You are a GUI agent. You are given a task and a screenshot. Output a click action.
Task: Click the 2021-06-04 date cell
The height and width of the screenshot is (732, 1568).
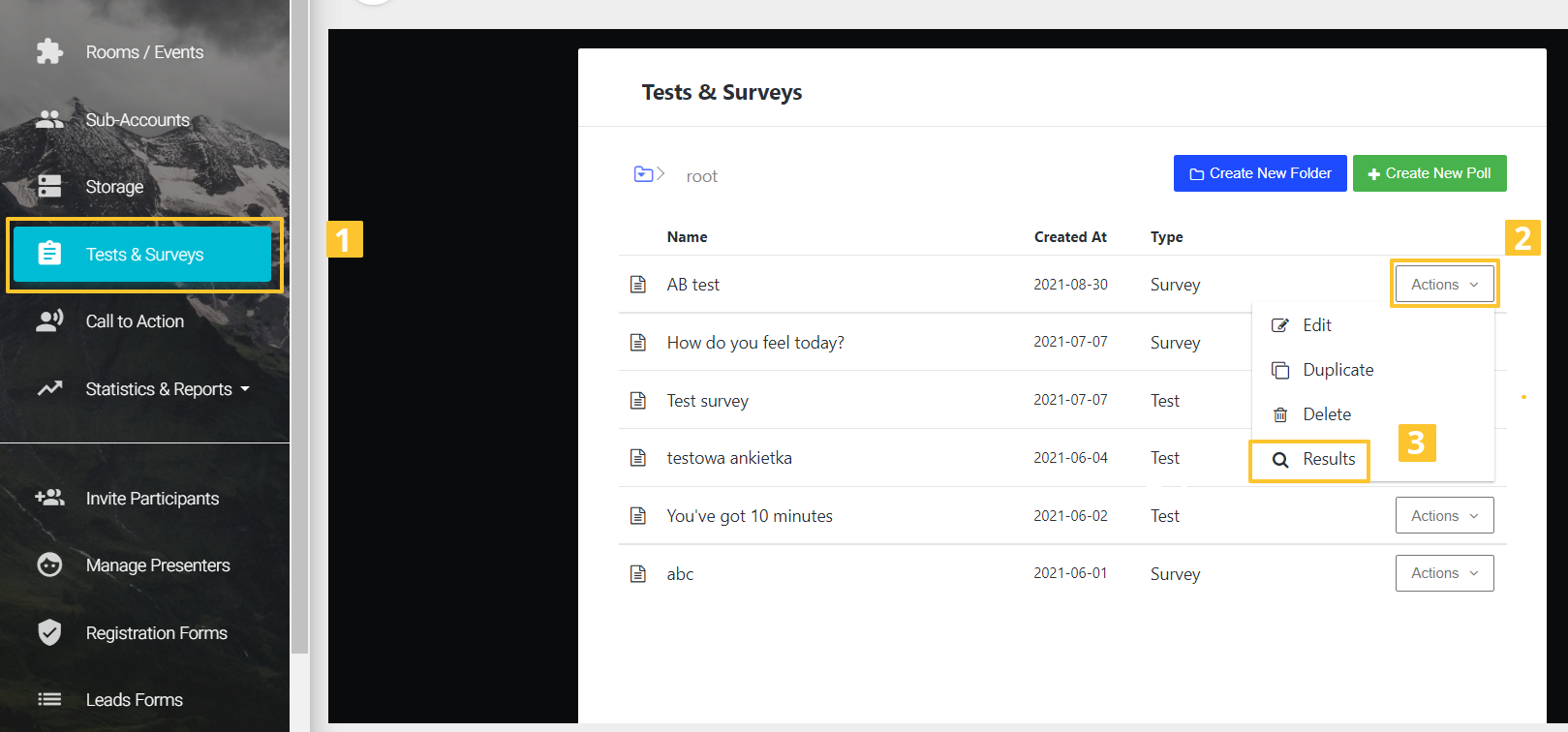[1070, 458]
